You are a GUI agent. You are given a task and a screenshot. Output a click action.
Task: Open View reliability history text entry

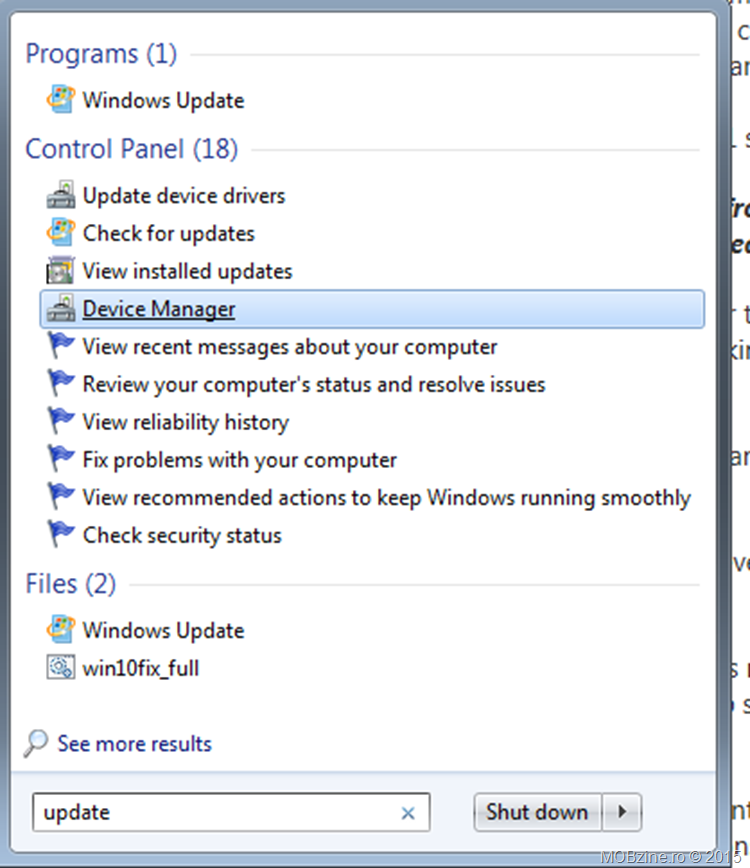[x=186, y=422]
